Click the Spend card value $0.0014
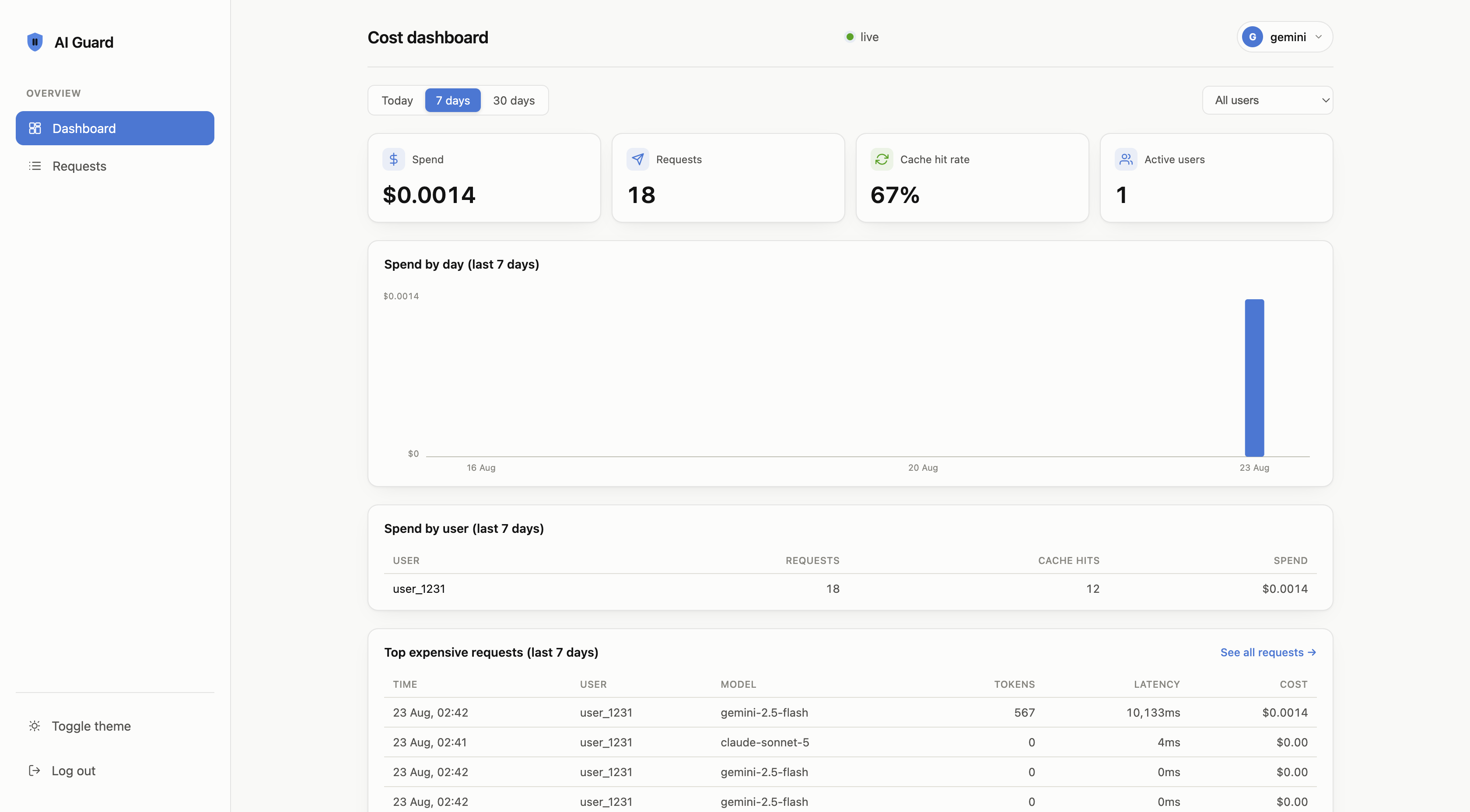Viewport: 1470px width, 812px height. 429,195
